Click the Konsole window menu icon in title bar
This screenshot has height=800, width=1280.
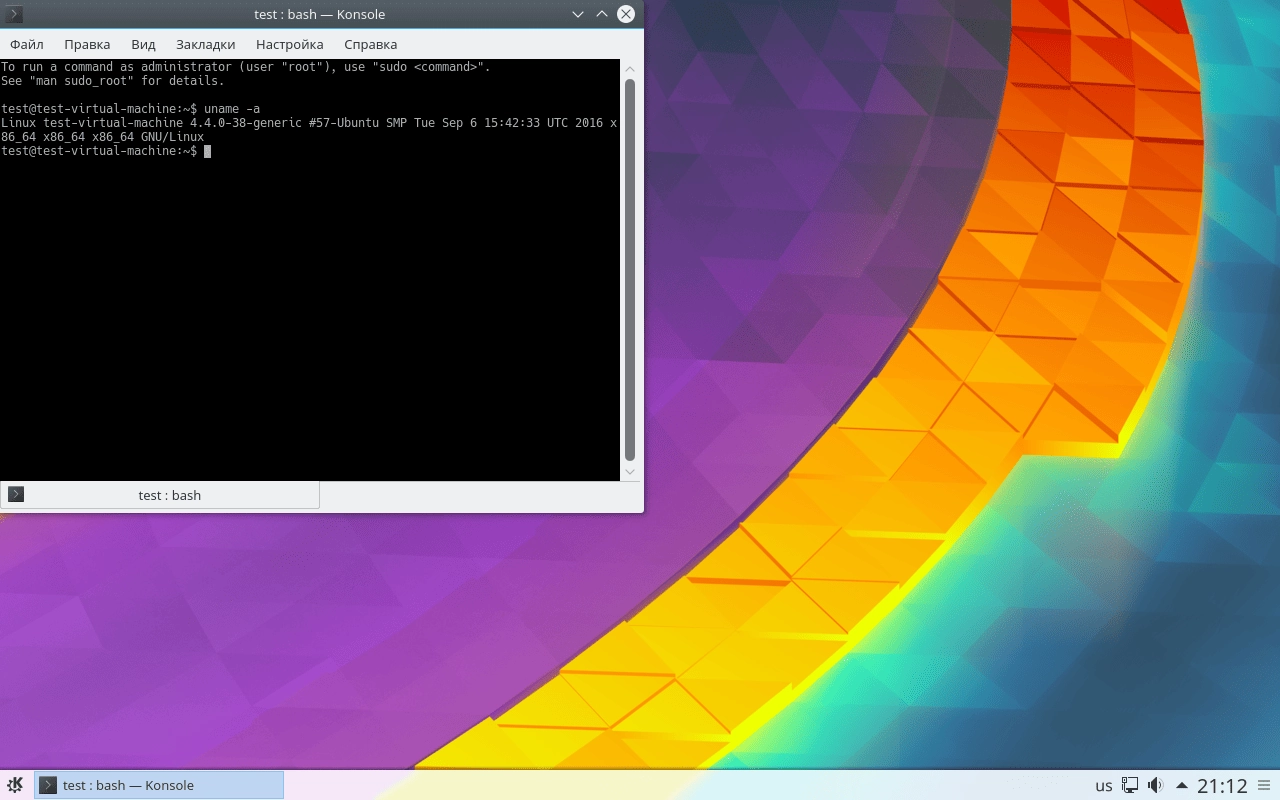pos(14,14)
